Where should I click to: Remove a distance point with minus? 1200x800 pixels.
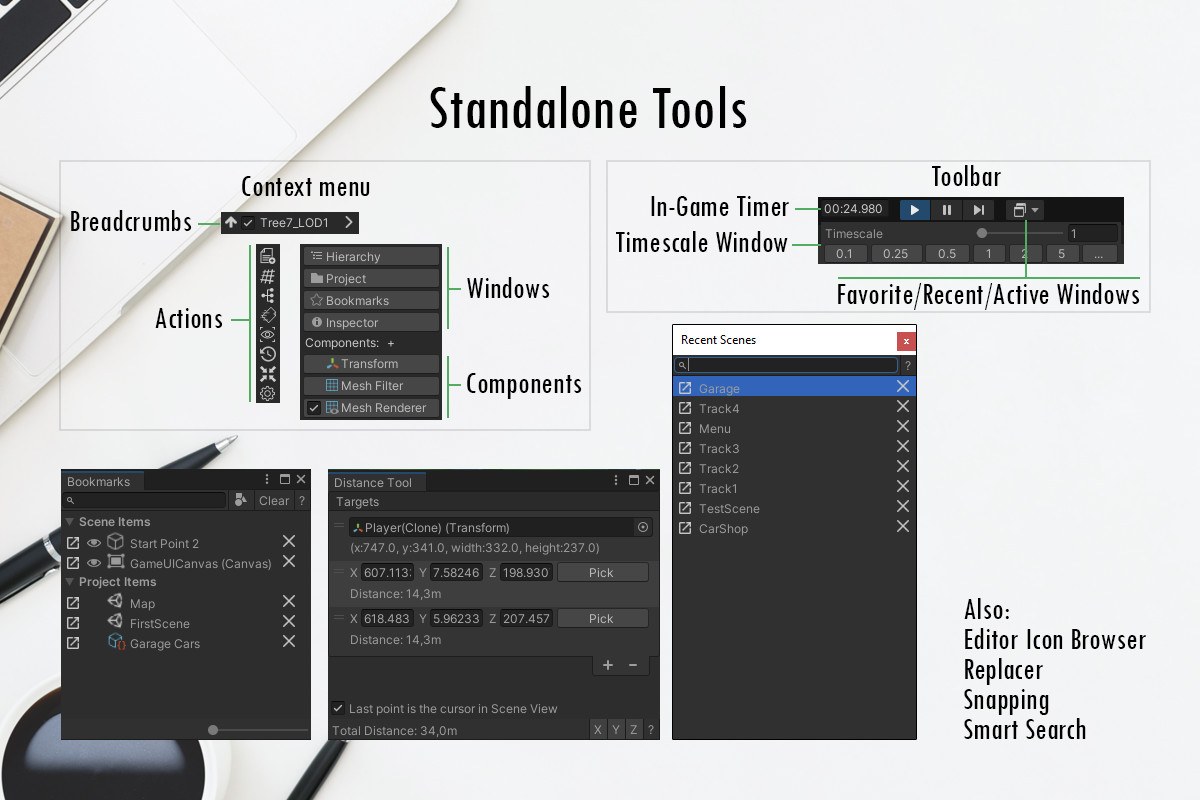coord(632,665)
